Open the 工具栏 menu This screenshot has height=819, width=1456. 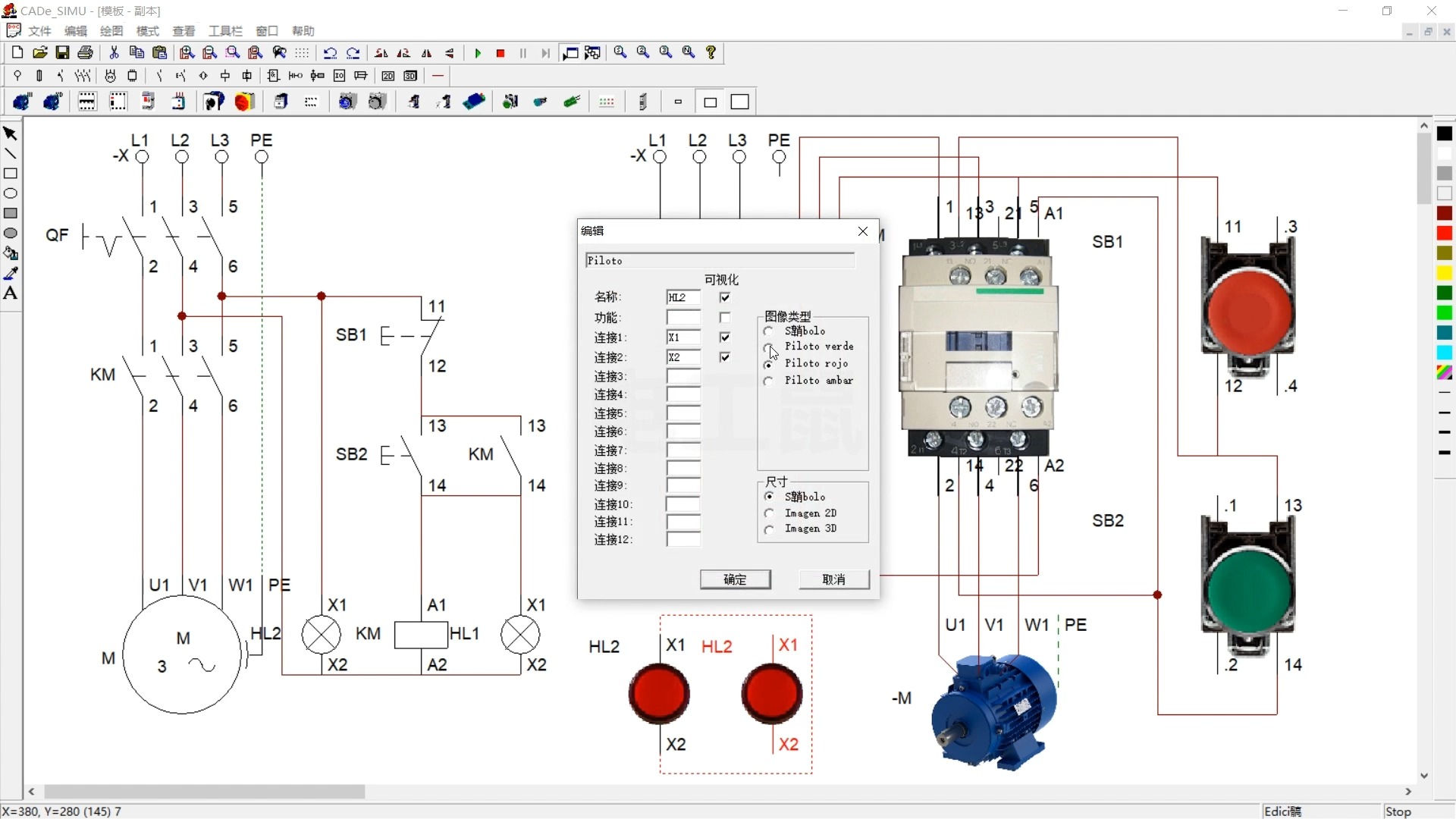pos(225,31)
